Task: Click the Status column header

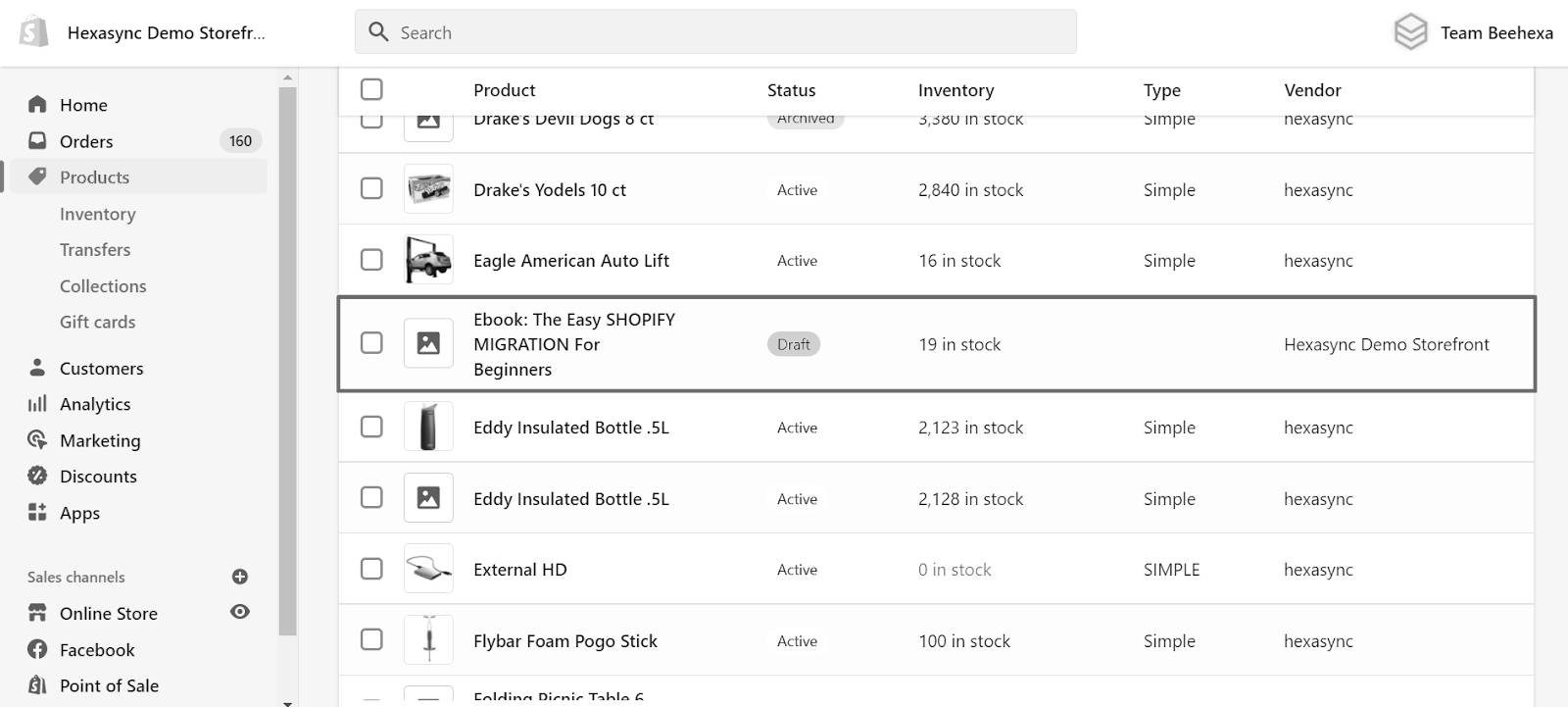Action: tap(792, 90)
